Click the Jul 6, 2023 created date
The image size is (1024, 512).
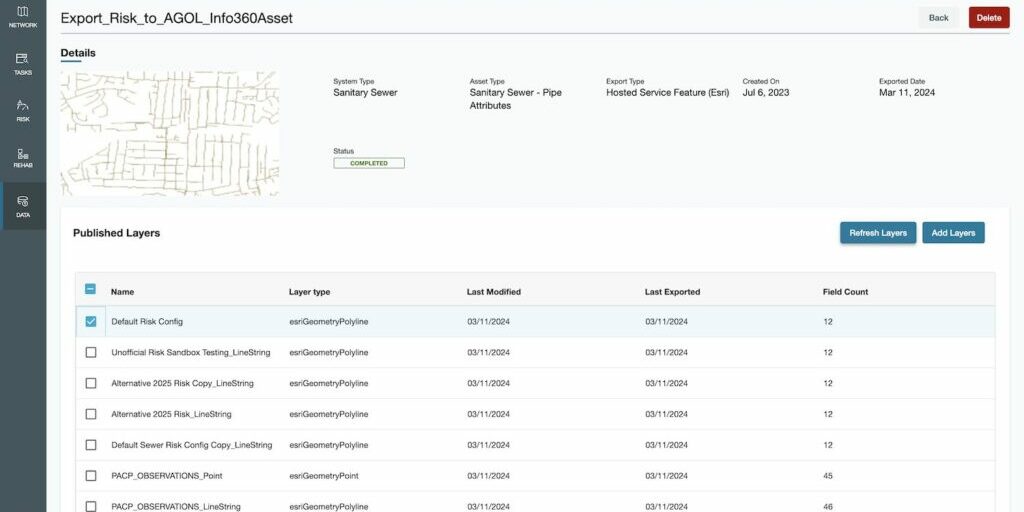click(765, 92)
